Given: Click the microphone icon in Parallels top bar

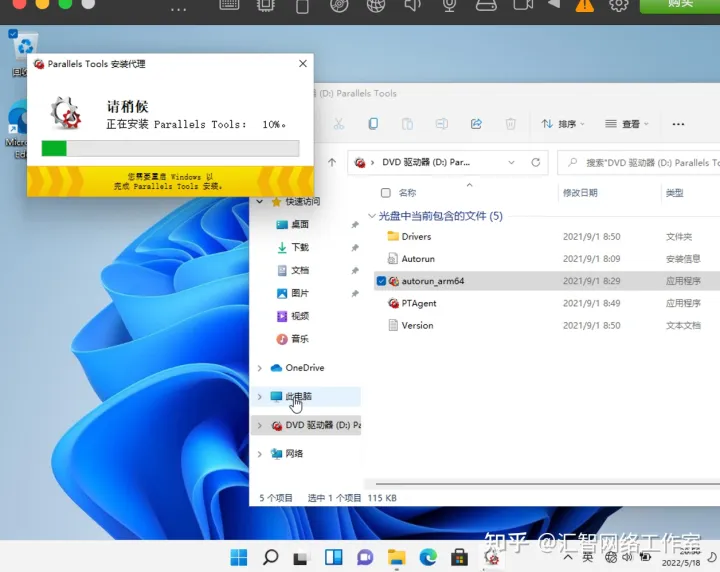Looking at the screenshot, I should 449,5.
